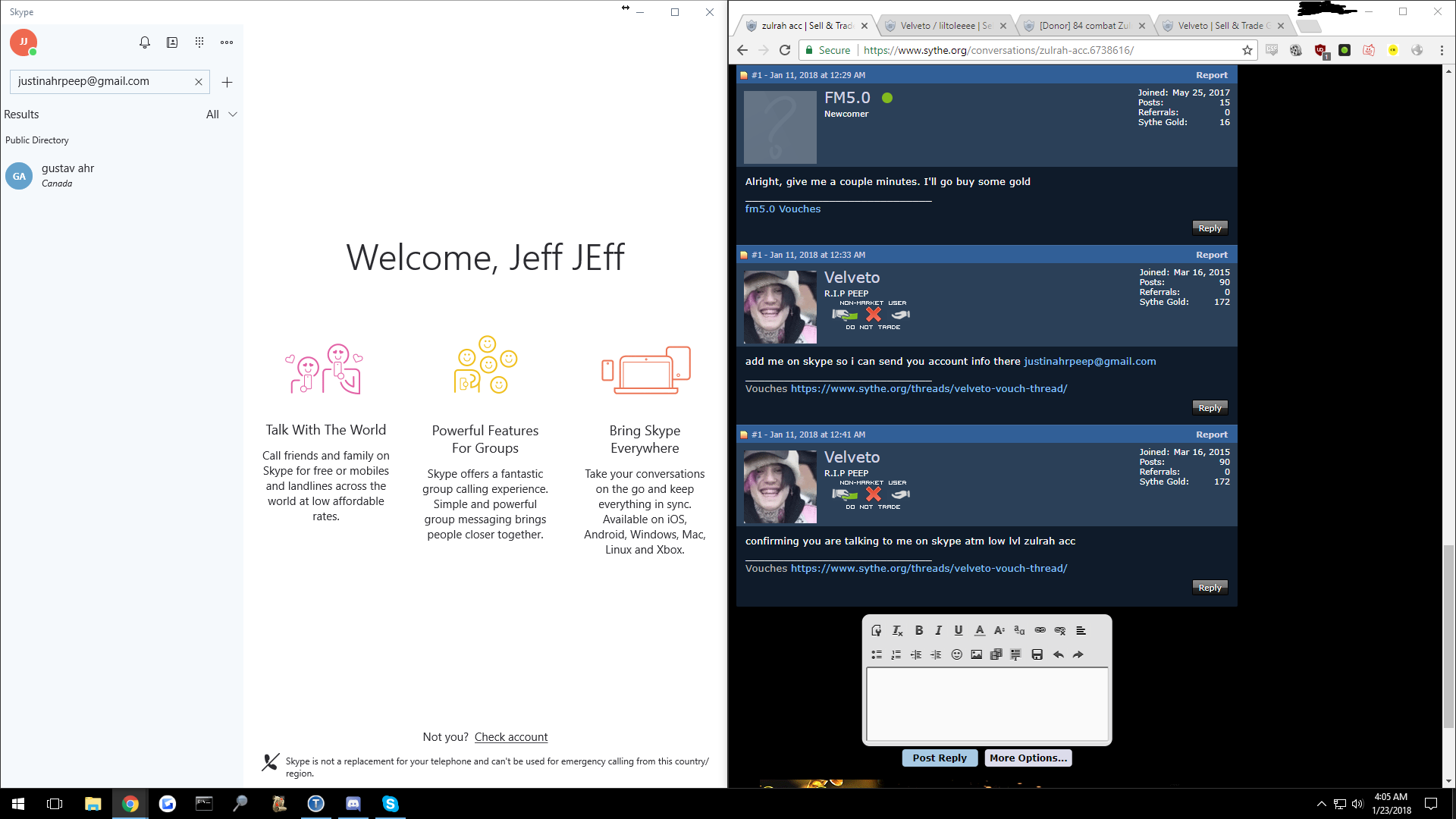The image size is (1456, 819).
Task: Click the Post Reply button
Action: [x=940, y=758]
